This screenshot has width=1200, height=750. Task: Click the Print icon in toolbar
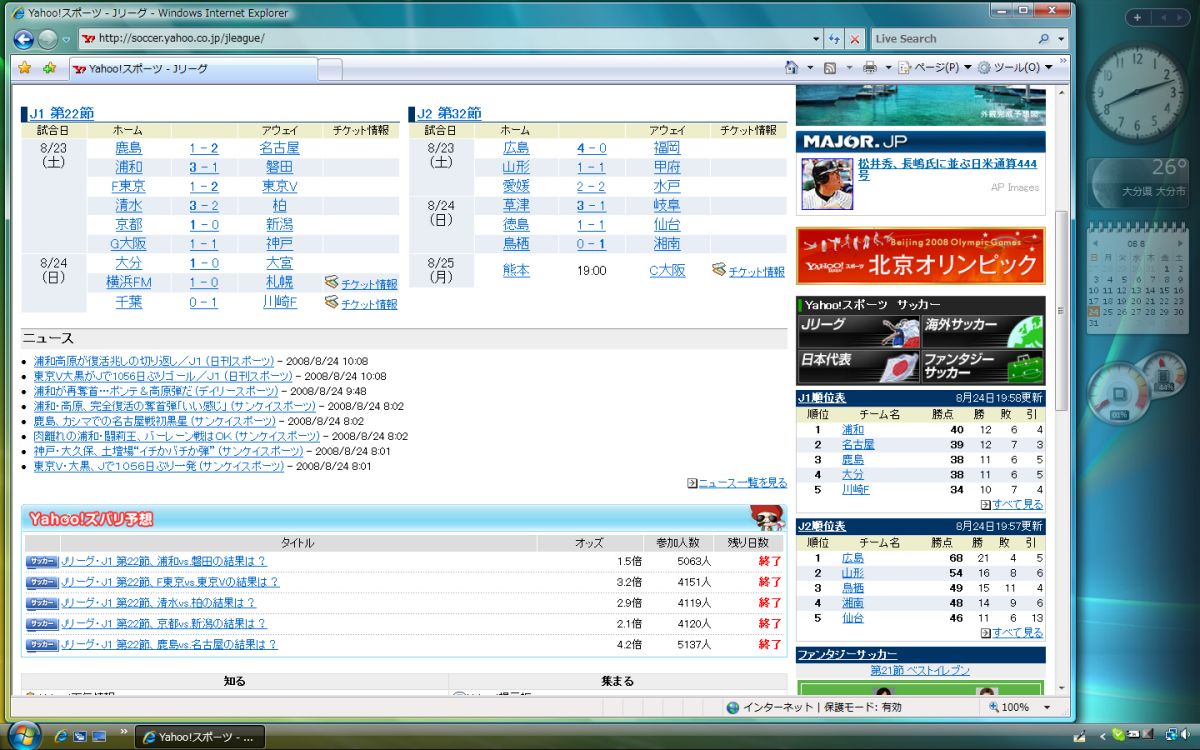(x=870, y=68)
